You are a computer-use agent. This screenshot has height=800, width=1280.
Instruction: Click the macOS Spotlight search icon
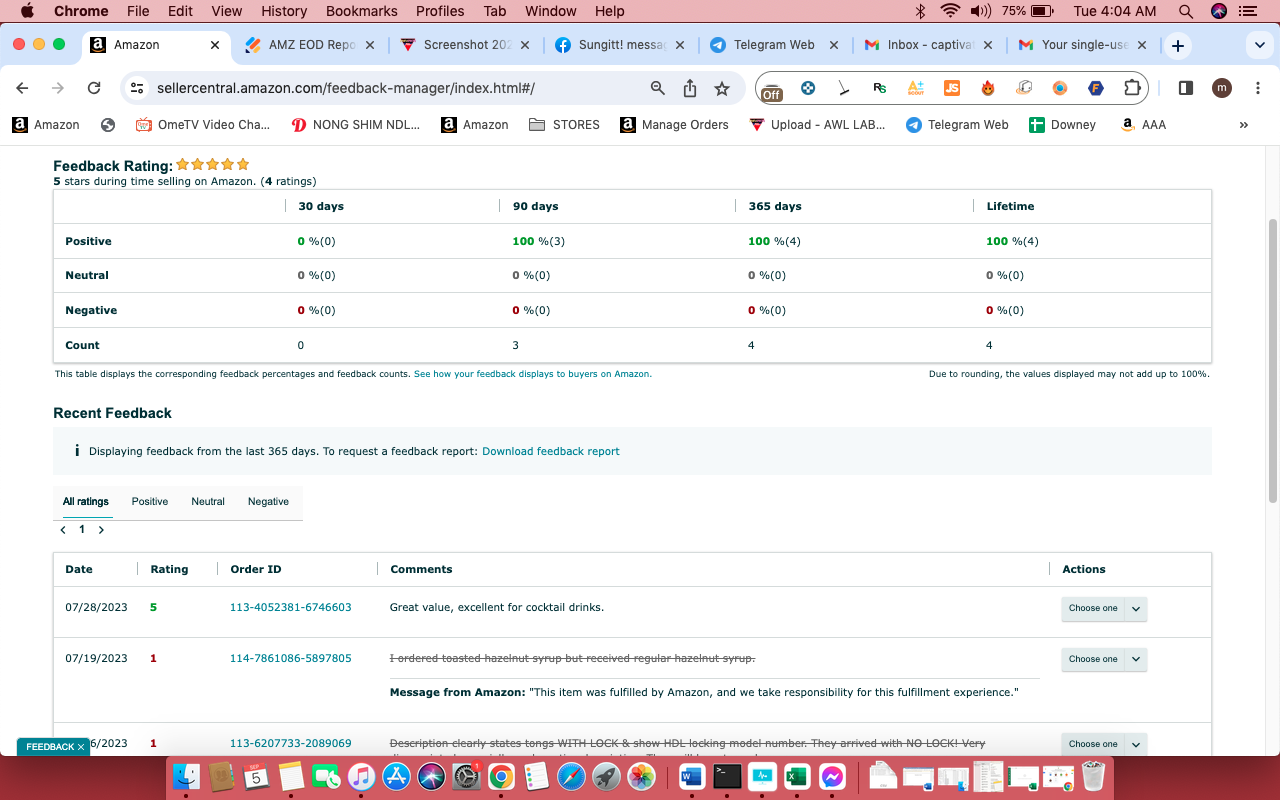(x=1186, y=11)
